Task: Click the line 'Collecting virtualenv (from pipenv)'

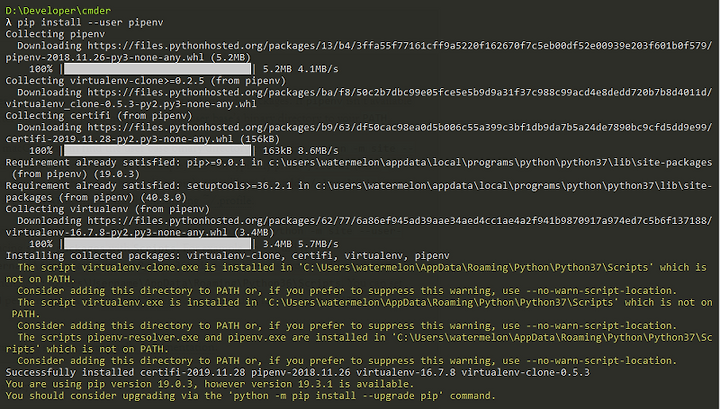Action: pos(107,209)
